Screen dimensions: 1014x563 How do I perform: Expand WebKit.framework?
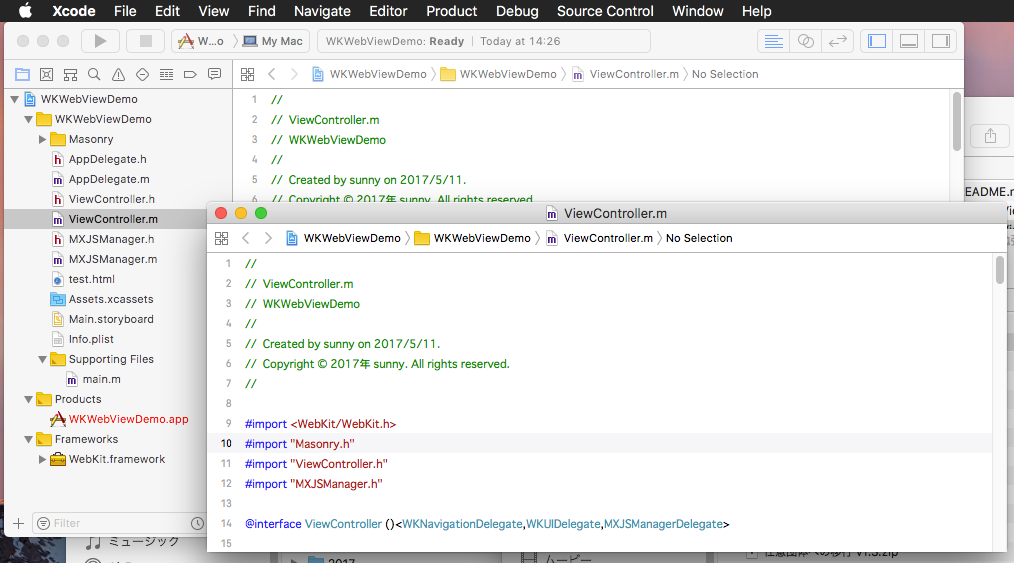tap(42, 460)
